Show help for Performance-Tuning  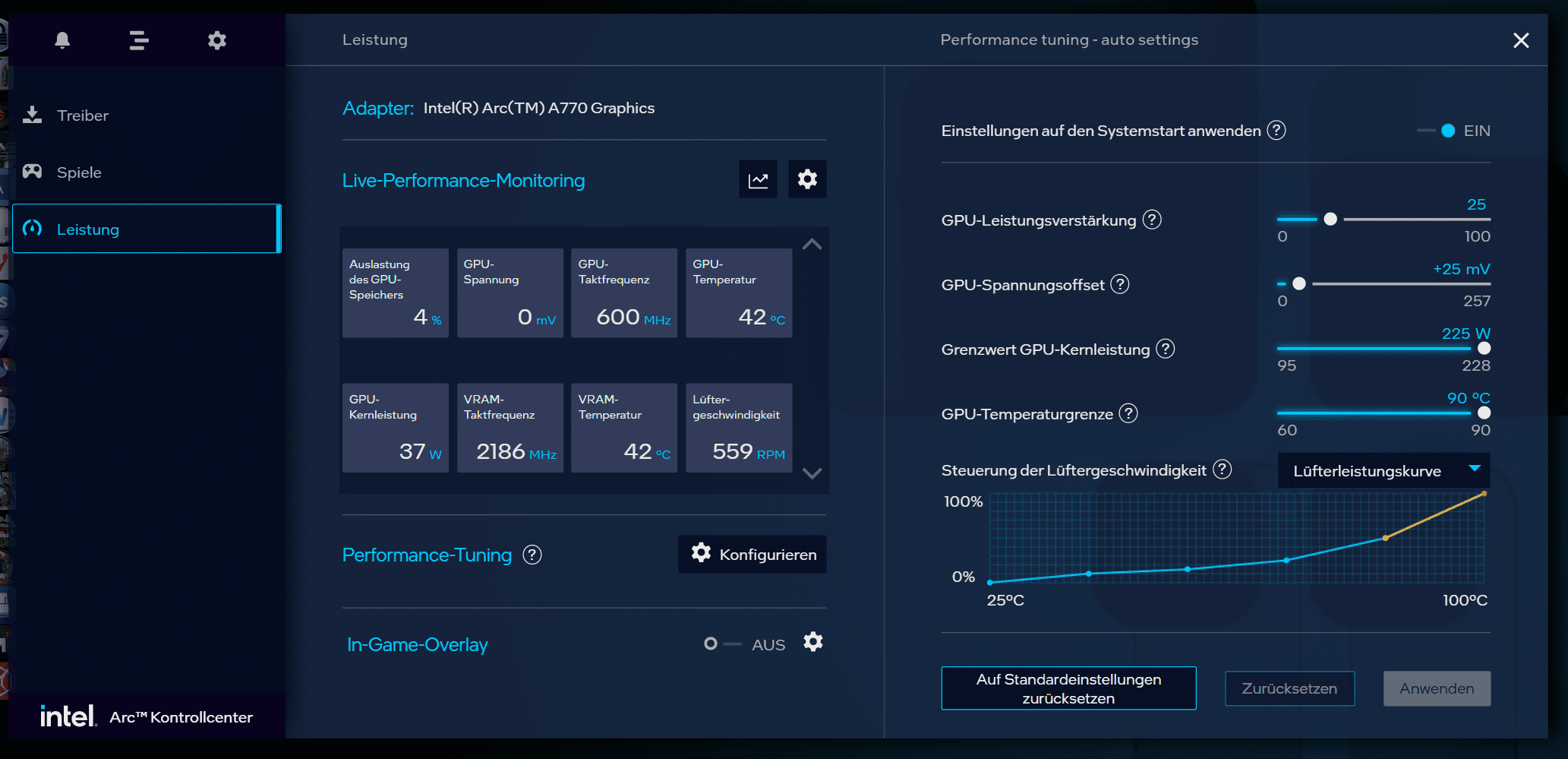(x=532, y=555)
